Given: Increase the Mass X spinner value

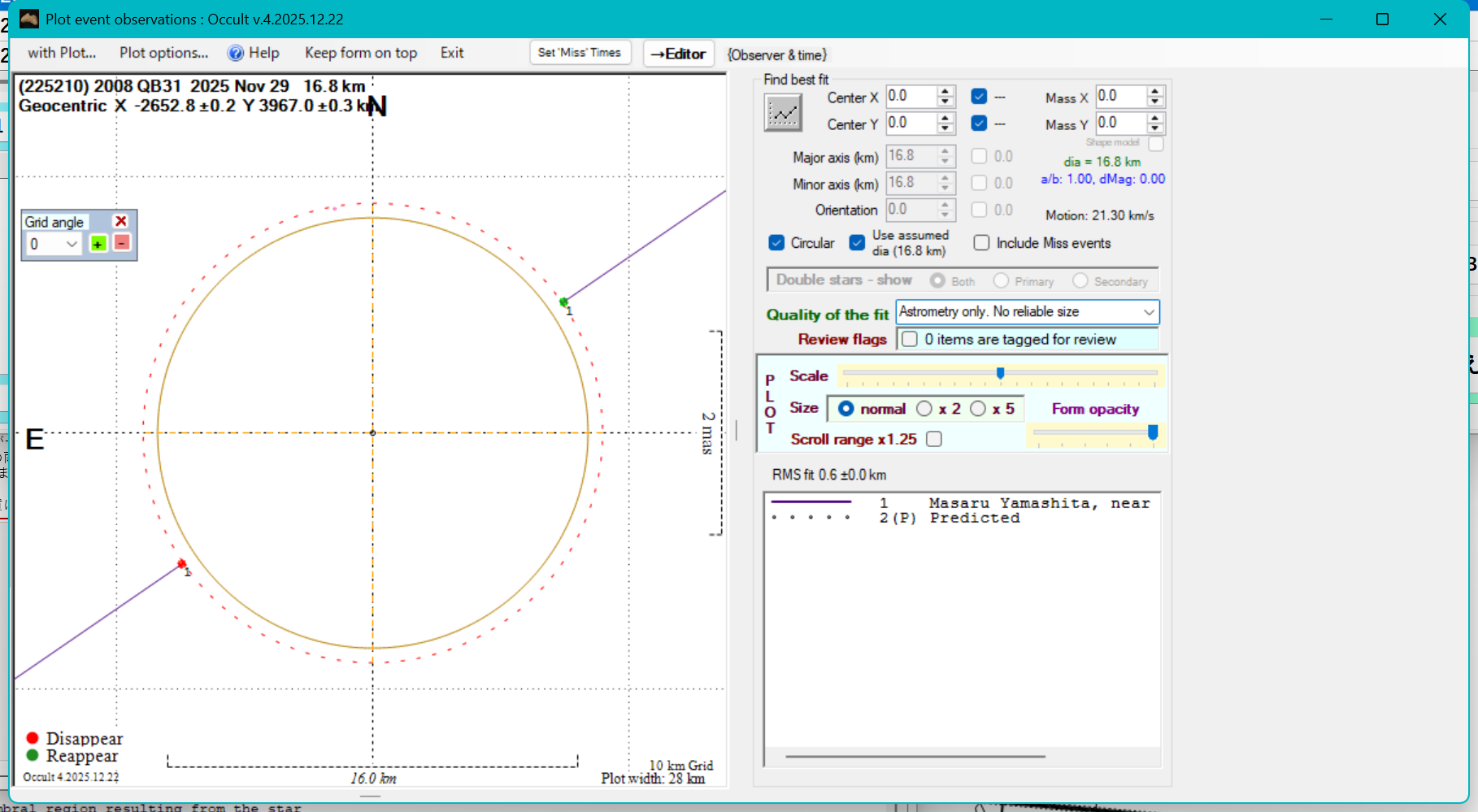Looking at the screenshot, I should click(x=1155, y=91).
